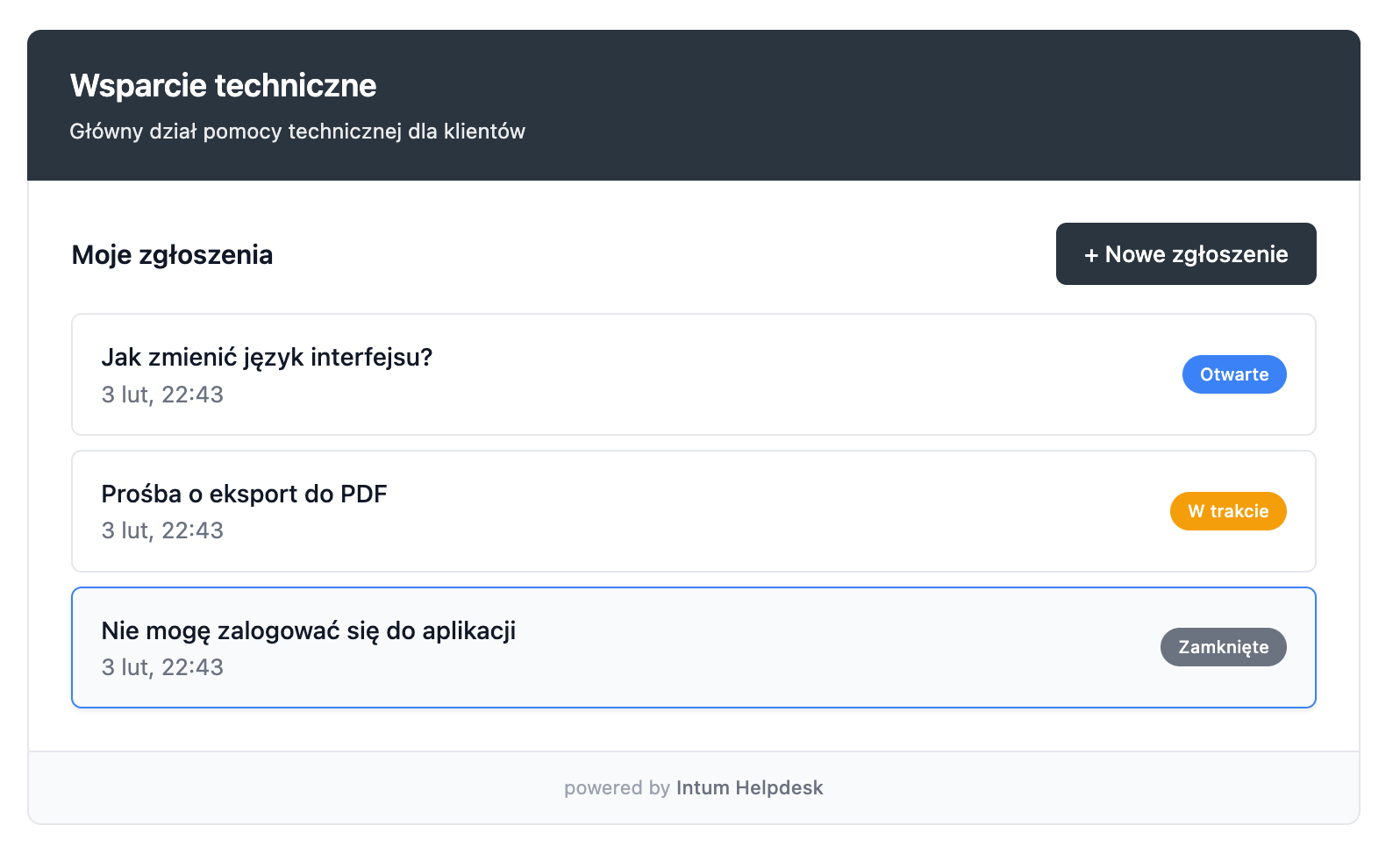Click the Wsparcie techniczne header title
The width and height of the screenshot is (1400, 861).
point(223,86)
